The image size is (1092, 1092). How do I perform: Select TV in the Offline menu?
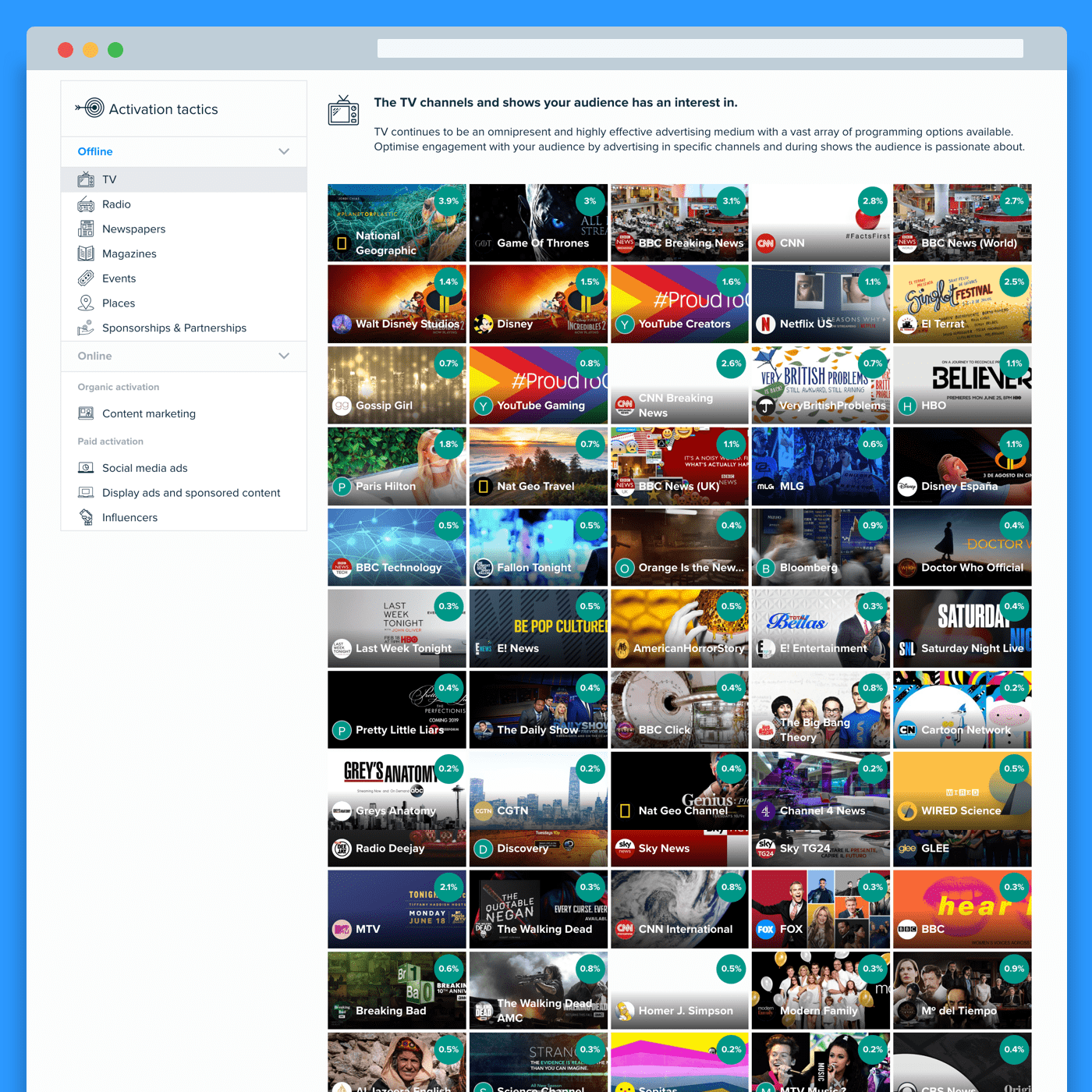click(184, 179)
